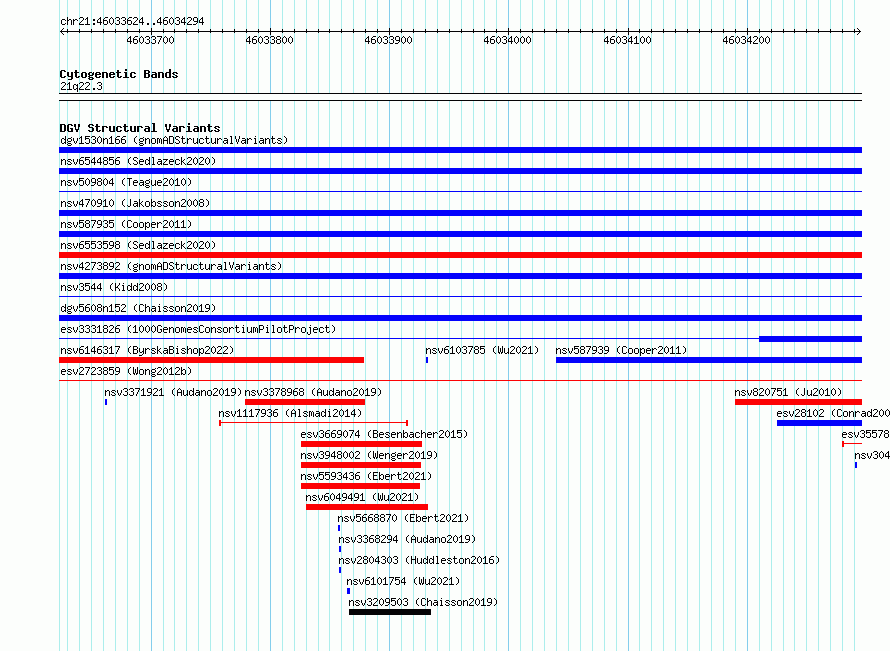
Task: Select nsv3368294 (Audano2019) label
Action: point(407,539)
